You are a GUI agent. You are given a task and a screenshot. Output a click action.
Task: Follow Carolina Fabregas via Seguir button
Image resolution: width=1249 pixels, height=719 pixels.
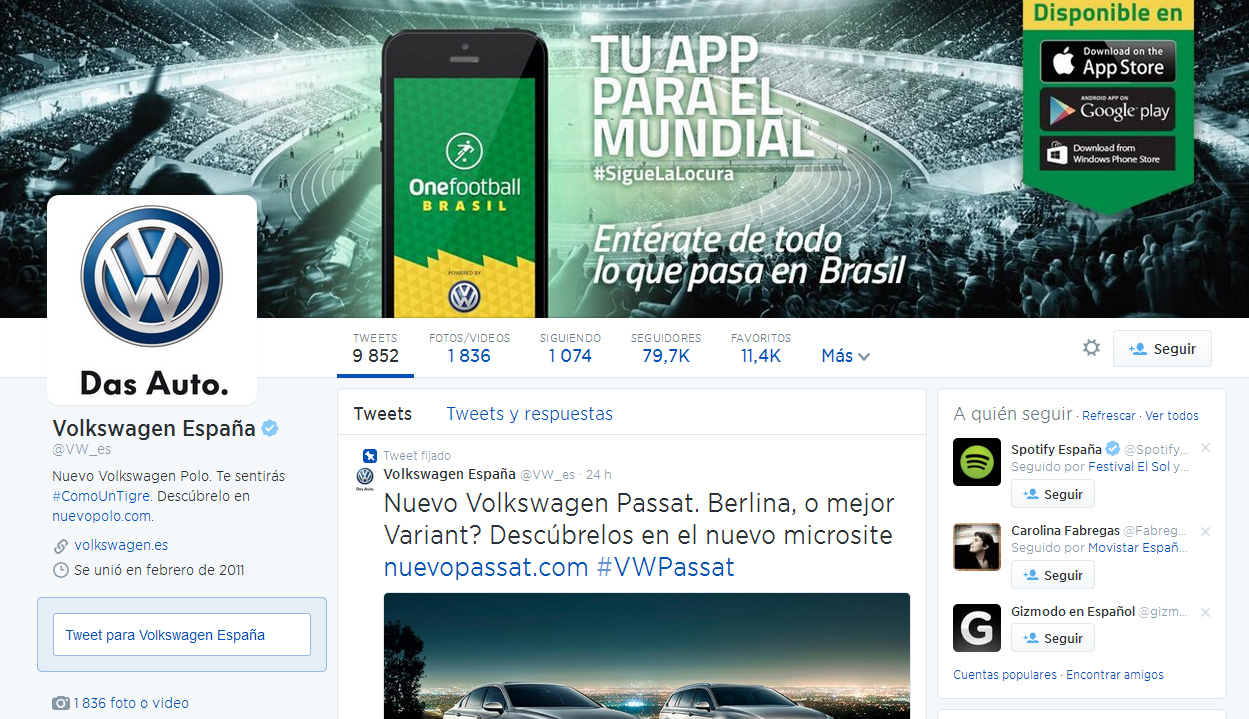[1053, 575]
